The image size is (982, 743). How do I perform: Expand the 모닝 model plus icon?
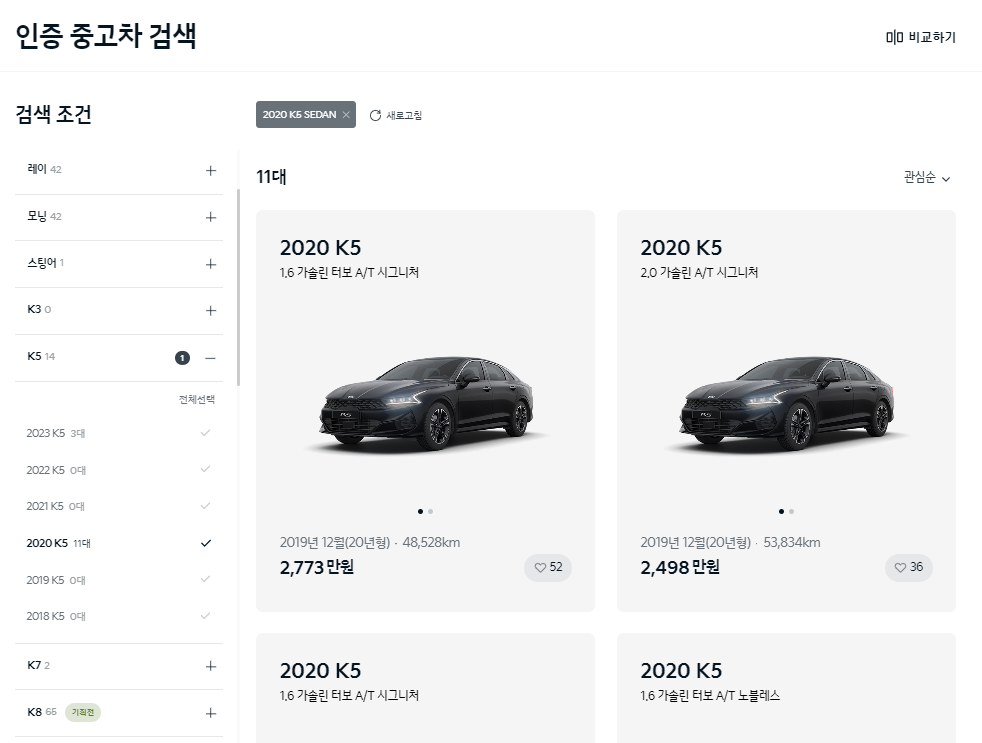click(211, 217)
